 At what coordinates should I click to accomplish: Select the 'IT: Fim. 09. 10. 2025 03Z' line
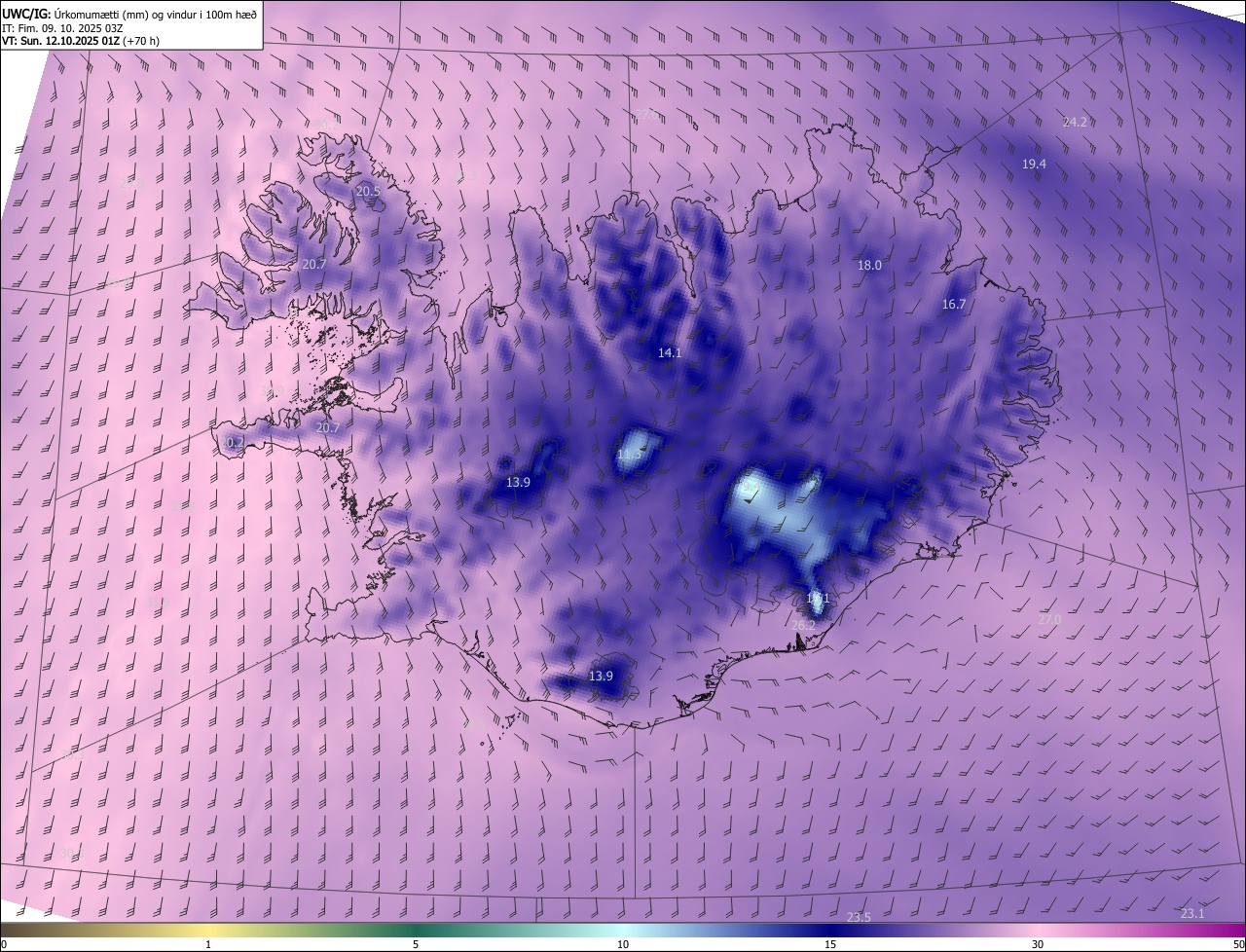coord(62,27)
